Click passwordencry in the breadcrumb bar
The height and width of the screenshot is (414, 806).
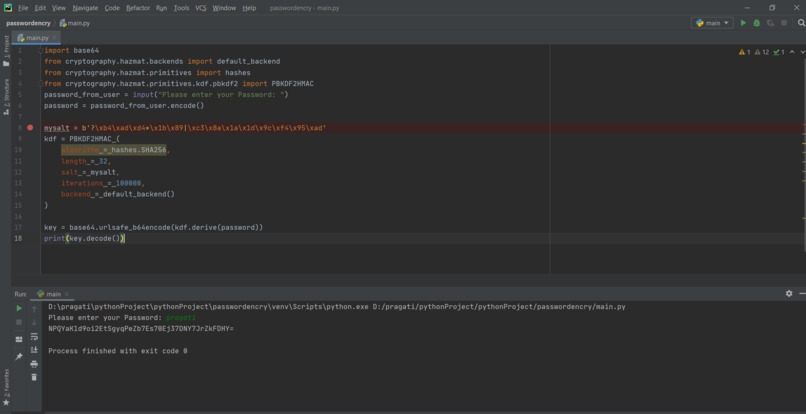[x=28, y=23]
